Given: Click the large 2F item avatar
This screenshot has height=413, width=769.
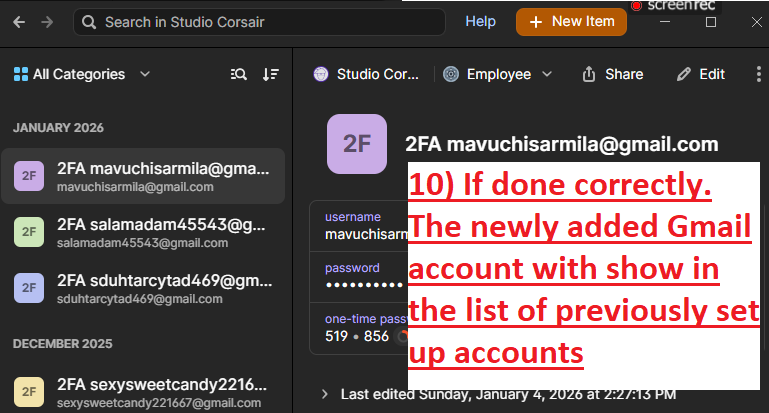Looking at the screenshot, I should point(356,144).
